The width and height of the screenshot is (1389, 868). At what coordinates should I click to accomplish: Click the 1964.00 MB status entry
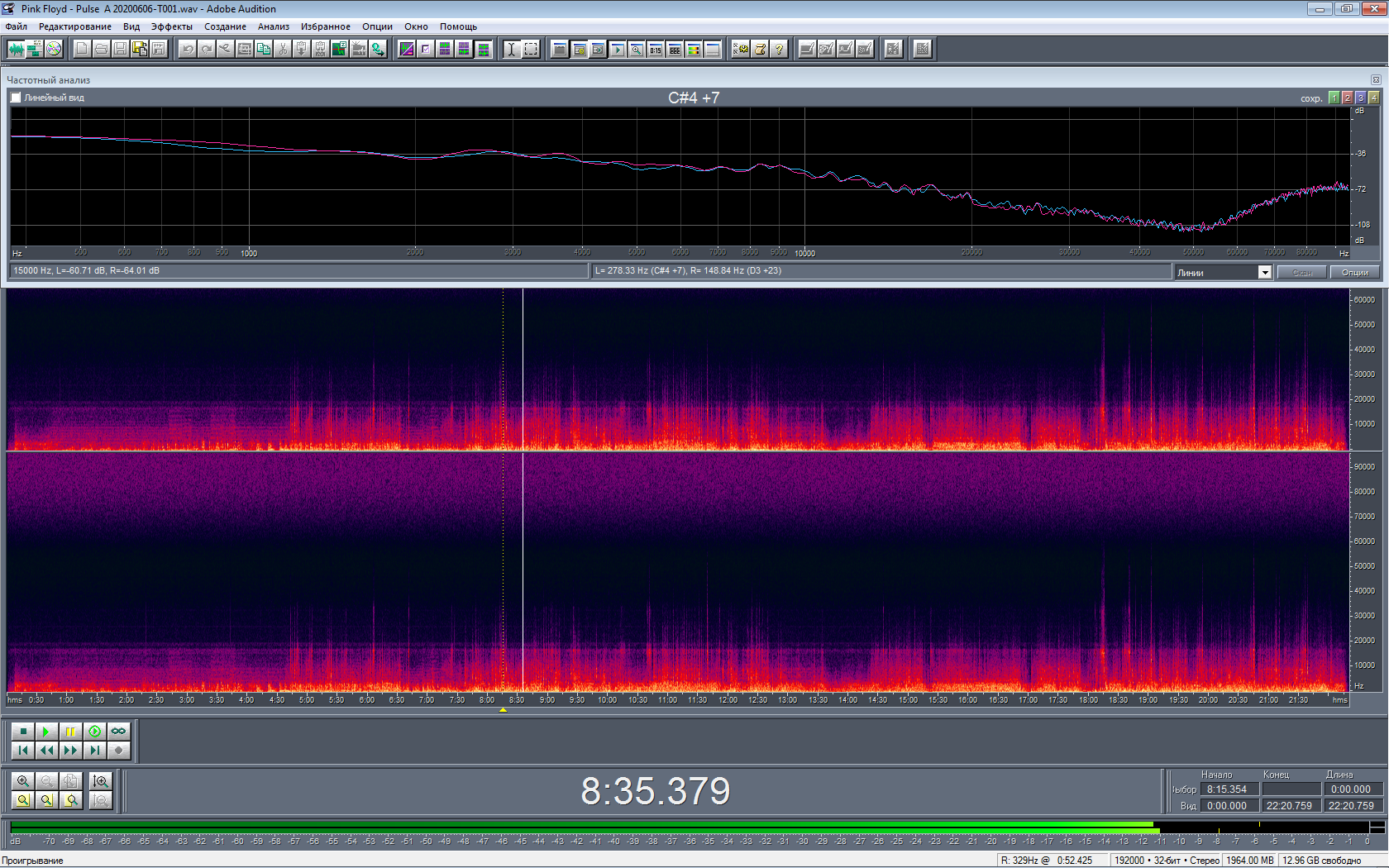point(1249,861)
